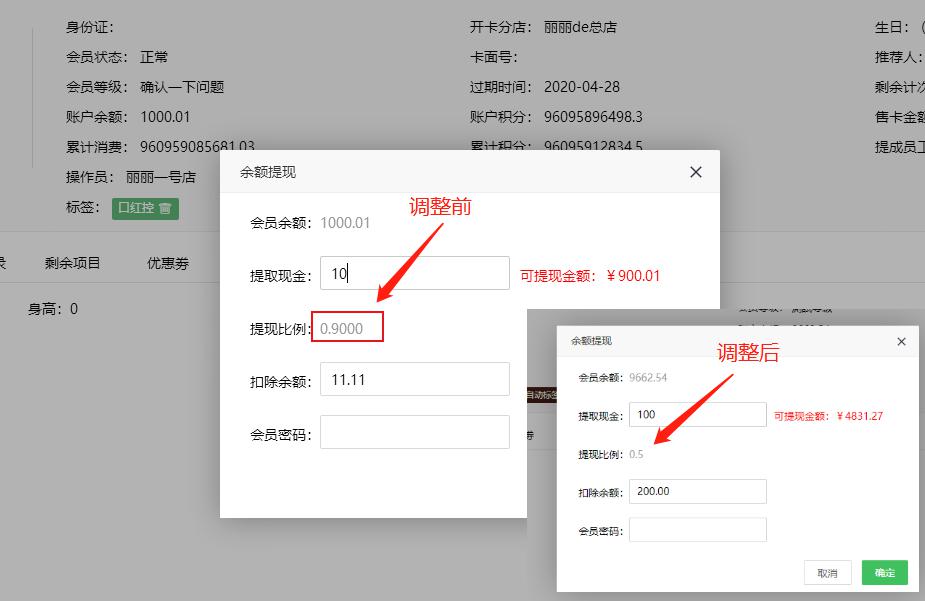
Task: Click the 会员密码 field in 调整后 dialog
Action: pyautogui.click(x=697, y=529)
